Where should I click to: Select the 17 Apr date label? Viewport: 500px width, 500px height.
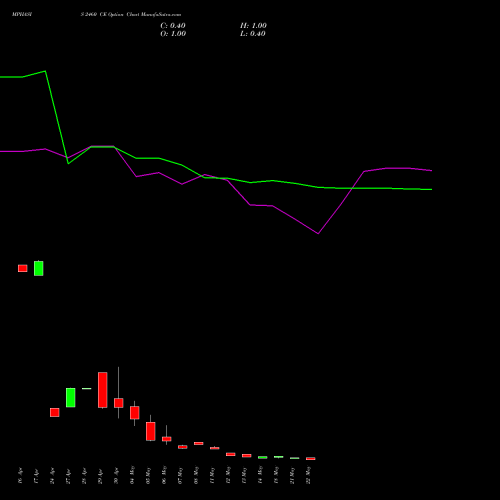pos(36,476)
